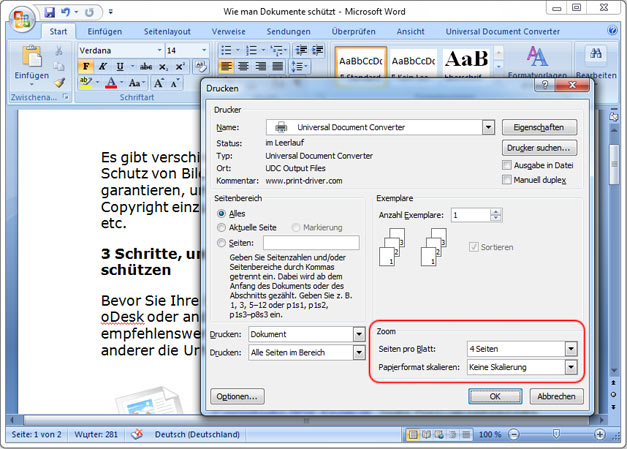Toggle underline formatting U button
The height and width of the screenshot is (449, 627).
(120, 66)
